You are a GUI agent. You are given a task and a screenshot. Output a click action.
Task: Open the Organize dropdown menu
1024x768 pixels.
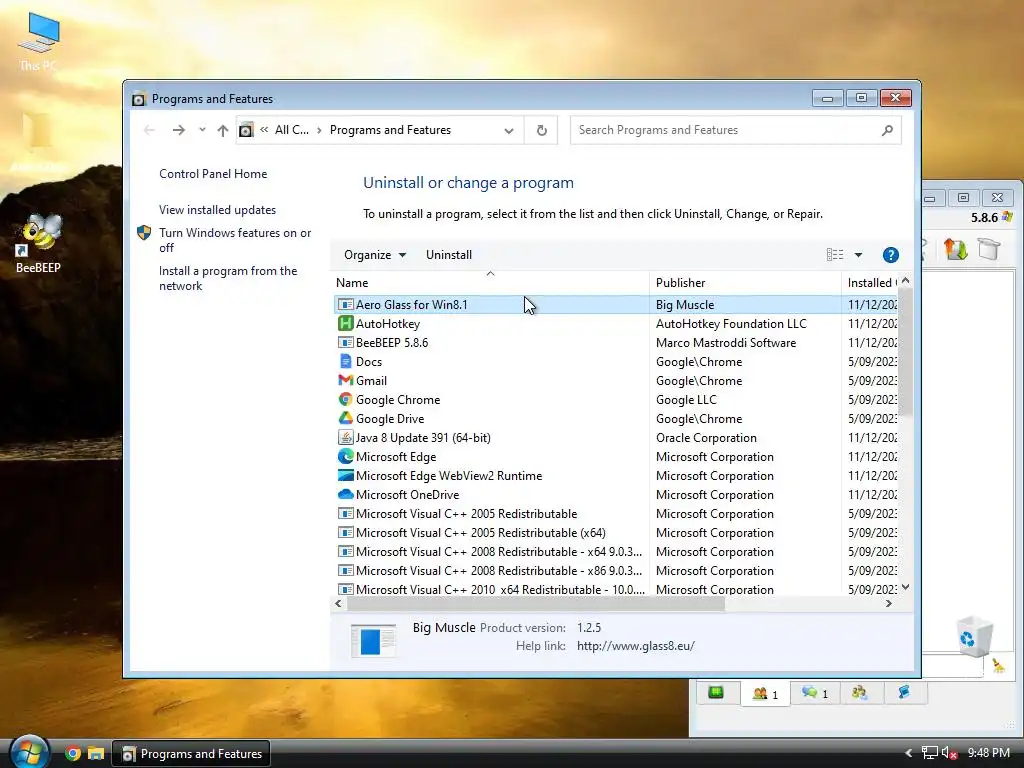point(375,255)
